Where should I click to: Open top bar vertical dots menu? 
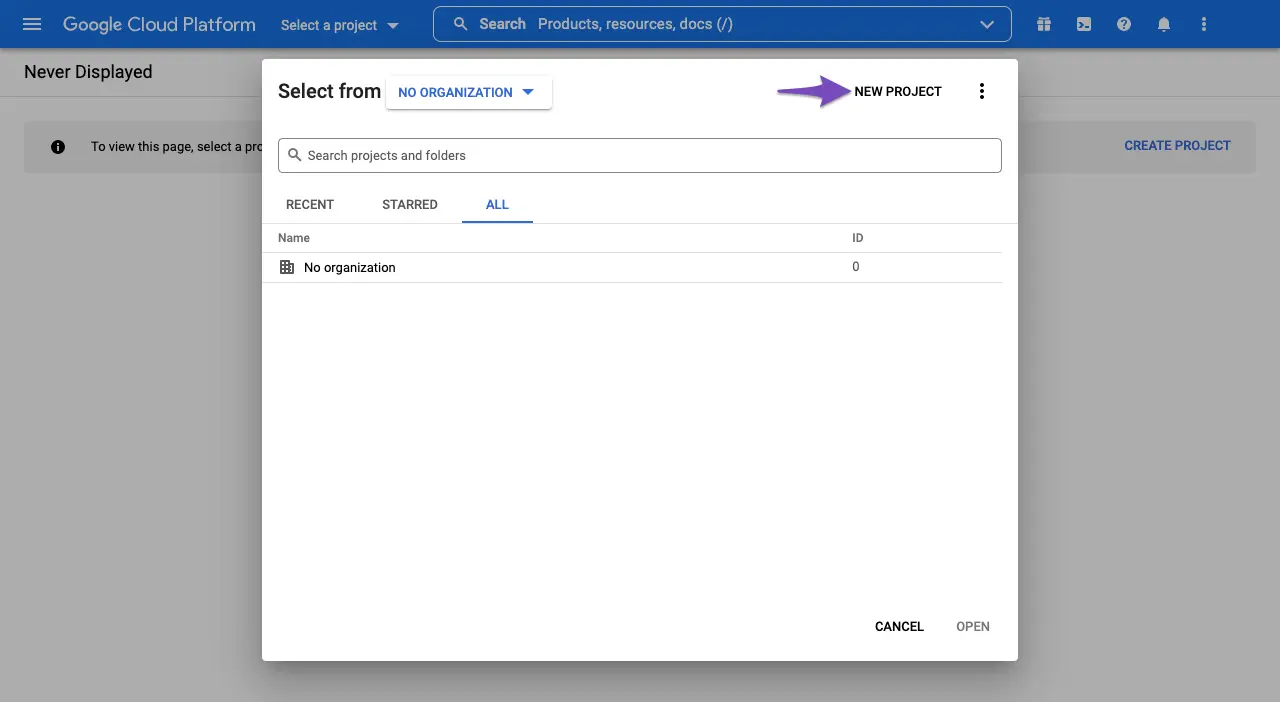pos(1204,24)
